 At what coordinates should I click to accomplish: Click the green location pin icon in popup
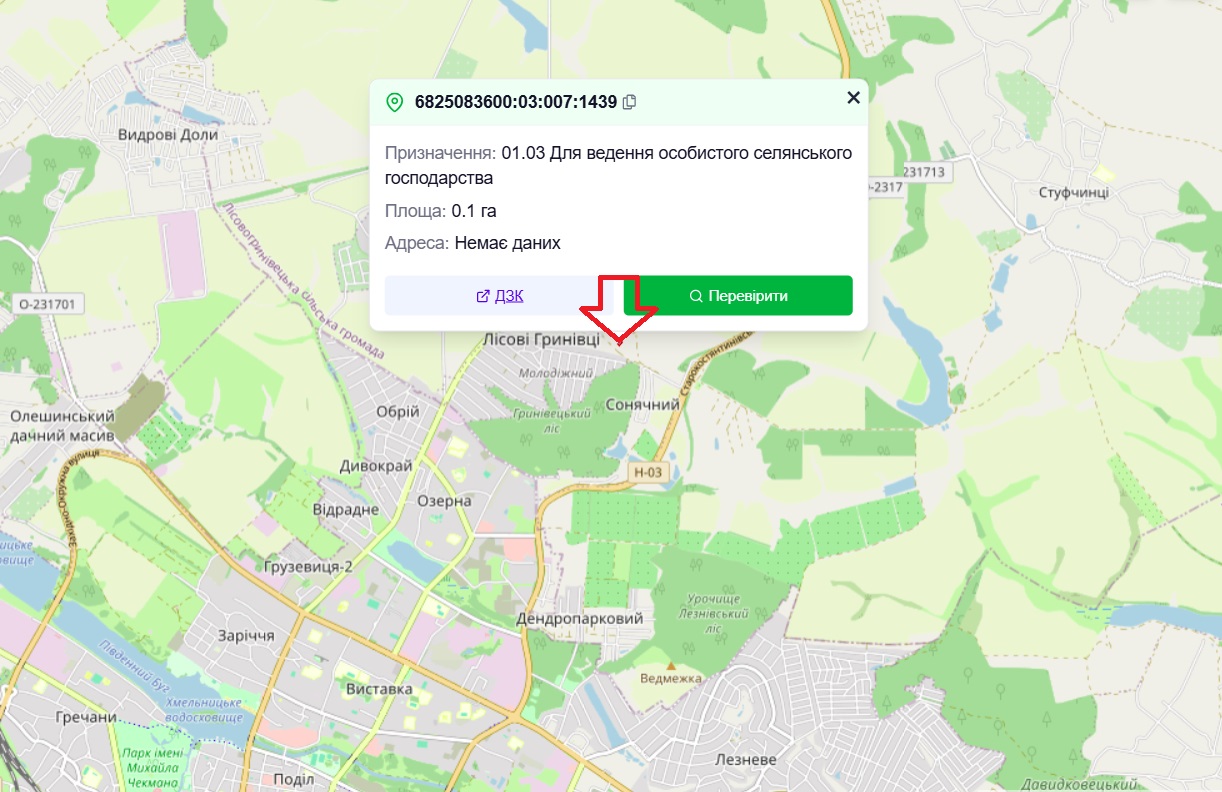pyautogui.click(x=394, y=102)
